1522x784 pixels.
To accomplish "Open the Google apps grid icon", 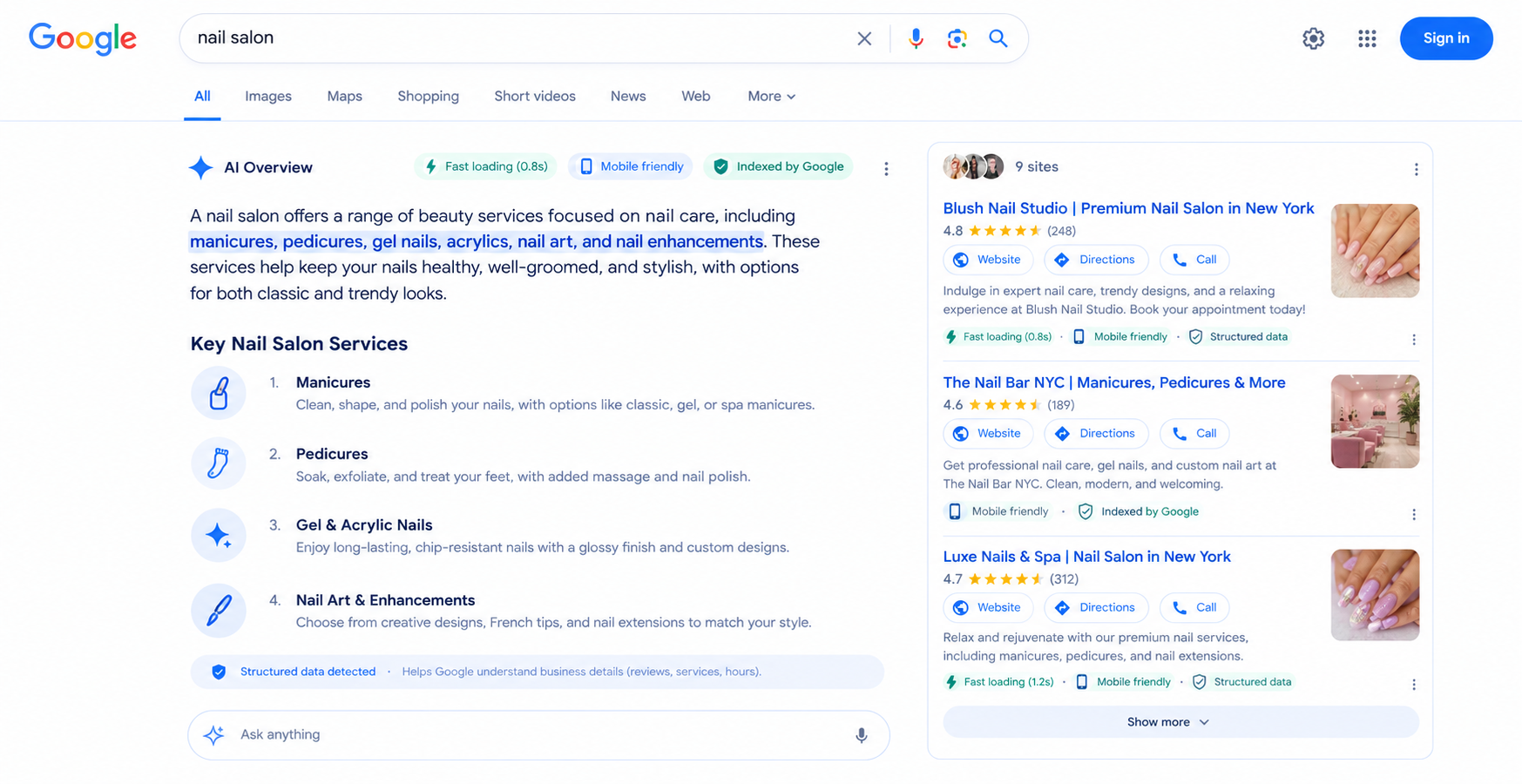I will [x=1367, y=38].
